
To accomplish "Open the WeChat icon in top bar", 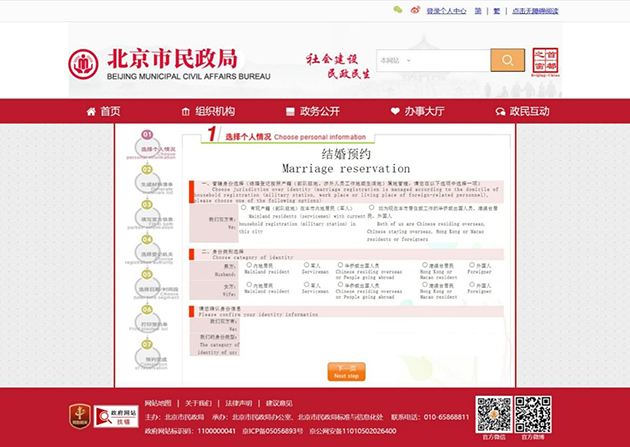I will (x=398, y=10).
